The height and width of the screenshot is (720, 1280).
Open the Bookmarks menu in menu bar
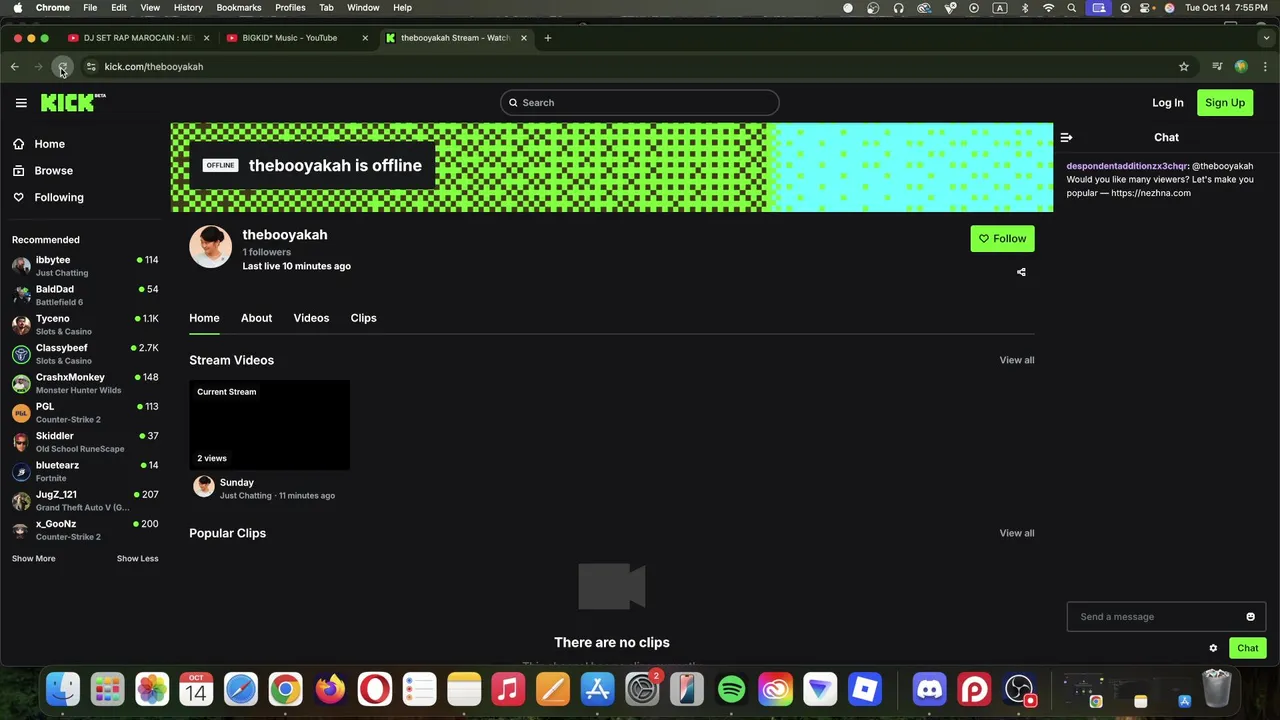point(239,8)
